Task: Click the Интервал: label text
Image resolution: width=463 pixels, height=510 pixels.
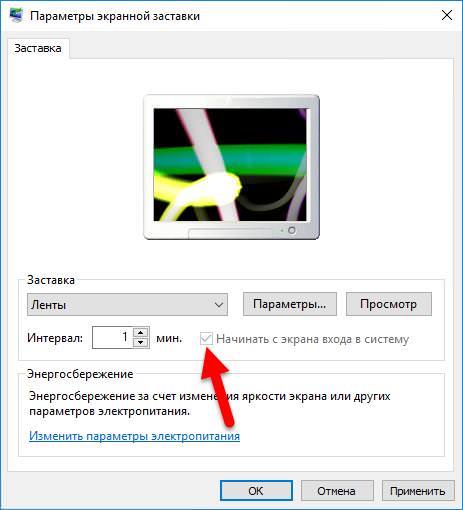Action: click(x=55, y=338)
